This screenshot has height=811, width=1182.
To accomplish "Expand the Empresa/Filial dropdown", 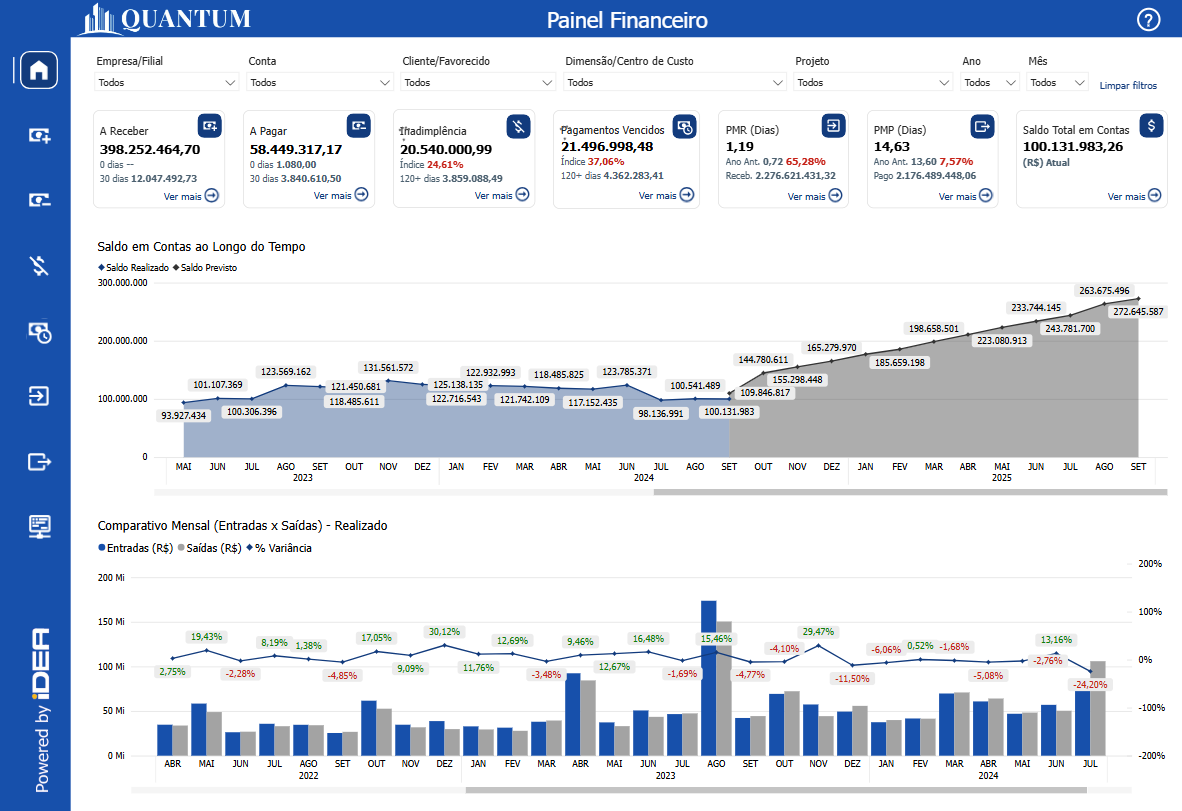I will click(167, 83).
